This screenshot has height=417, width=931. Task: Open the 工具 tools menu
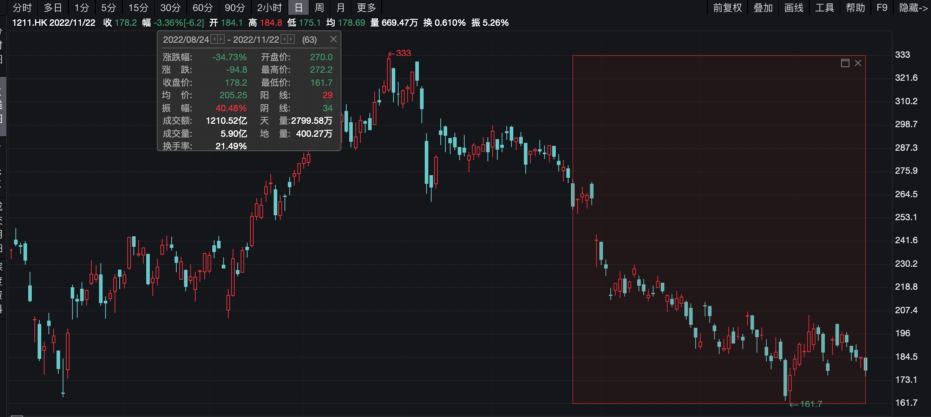coord(824,7)
